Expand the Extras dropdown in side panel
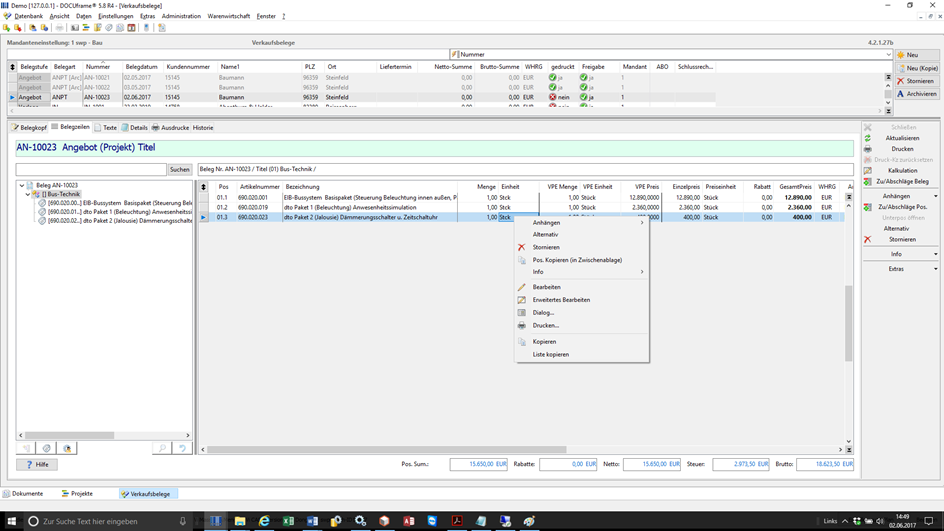Screen dimensions: 944x531 click(936, 269)
